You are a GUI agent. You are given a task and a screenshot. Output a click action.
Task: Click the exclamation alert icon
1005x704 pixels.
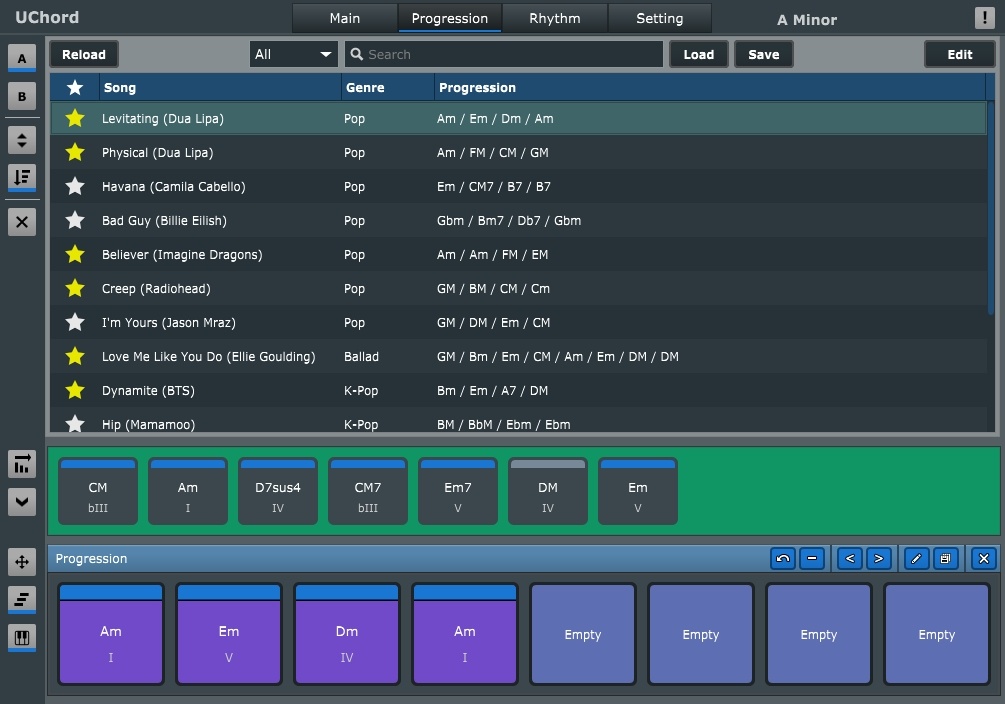coord(984,18)
